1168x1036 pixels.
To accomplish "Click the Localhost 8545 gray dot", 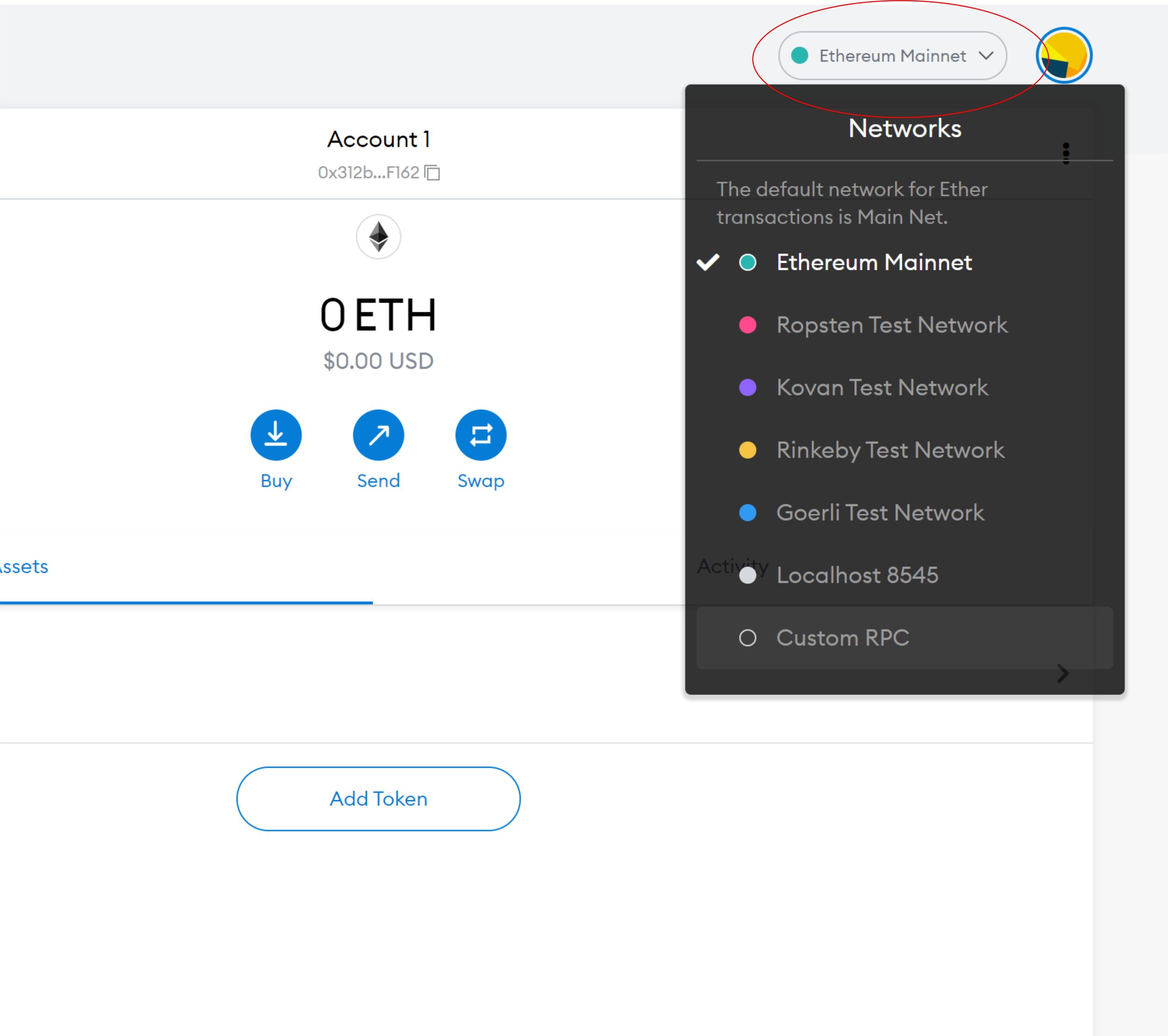I will pyautogui.click(x=748, y=575).
